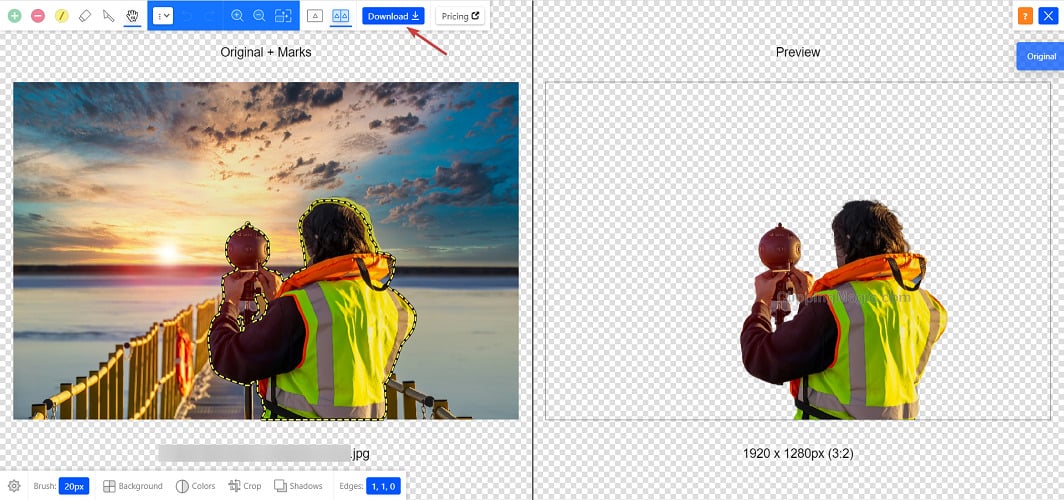
Task: Select the green Keep (plus) tool
Action: coord(14,16)
